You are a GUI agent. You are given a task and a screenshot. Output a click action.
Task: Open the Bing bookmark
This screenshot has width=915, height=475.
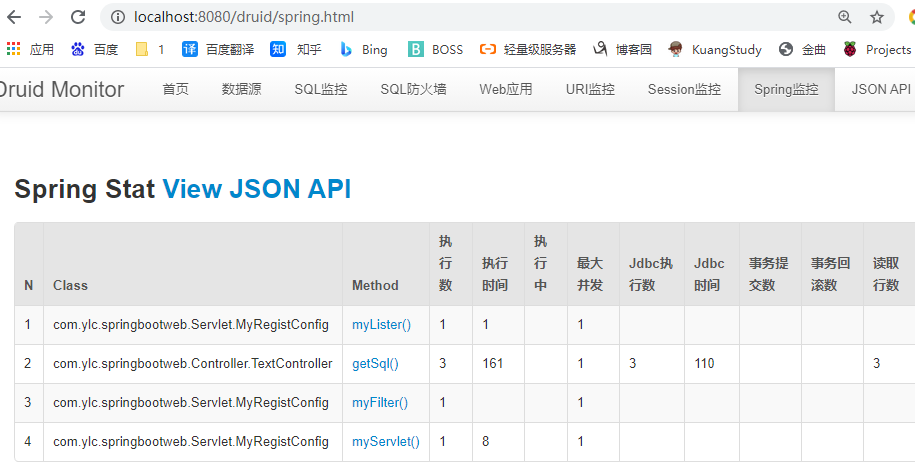pyautogui.click(x=364, y=50)
